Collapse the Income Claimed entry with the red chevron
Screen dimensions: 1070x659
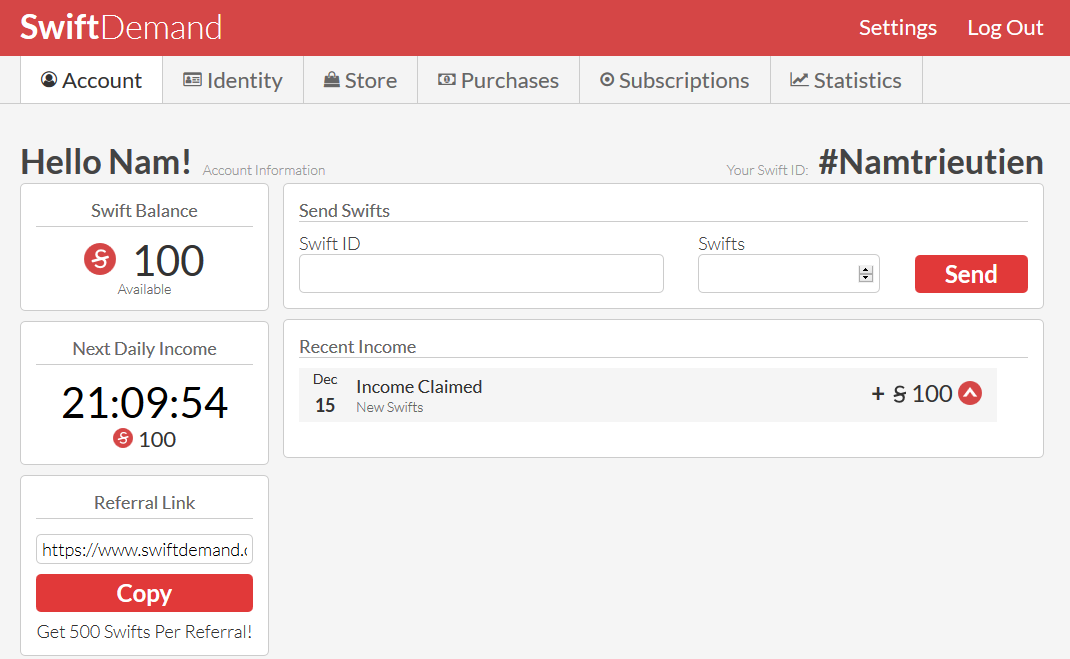point(969,393)
